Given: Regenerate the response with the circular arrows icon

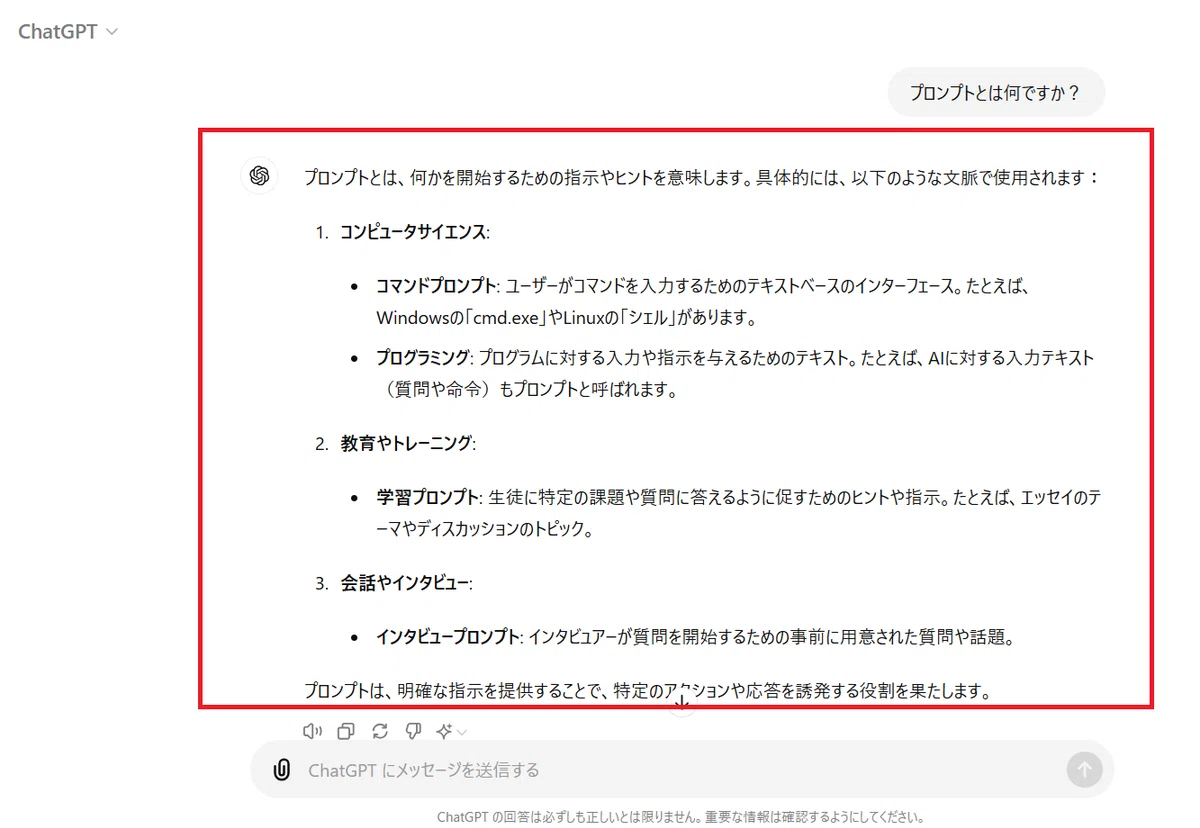Looking at the screenshot, I should click(379, 732).
